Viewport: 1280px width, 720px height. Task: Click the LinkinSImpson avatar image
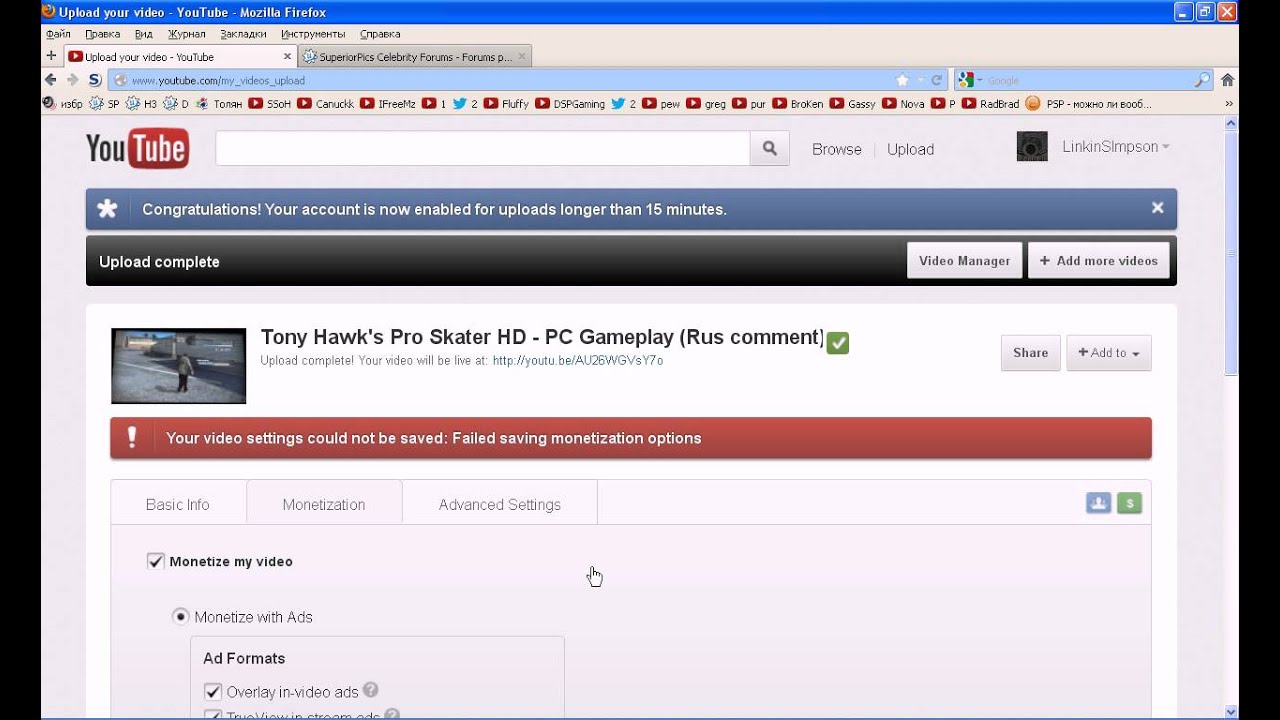pos(1032,147)
